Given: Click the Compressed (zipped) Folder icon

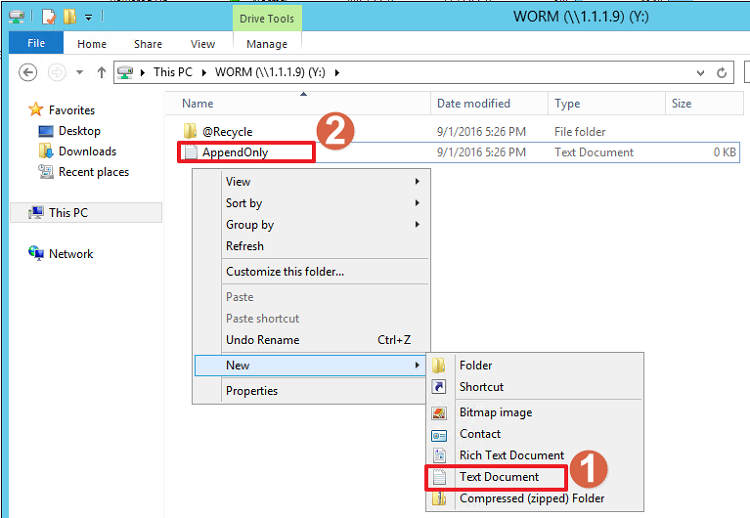Looking at the screenshot, I should (x=439, y=498).
